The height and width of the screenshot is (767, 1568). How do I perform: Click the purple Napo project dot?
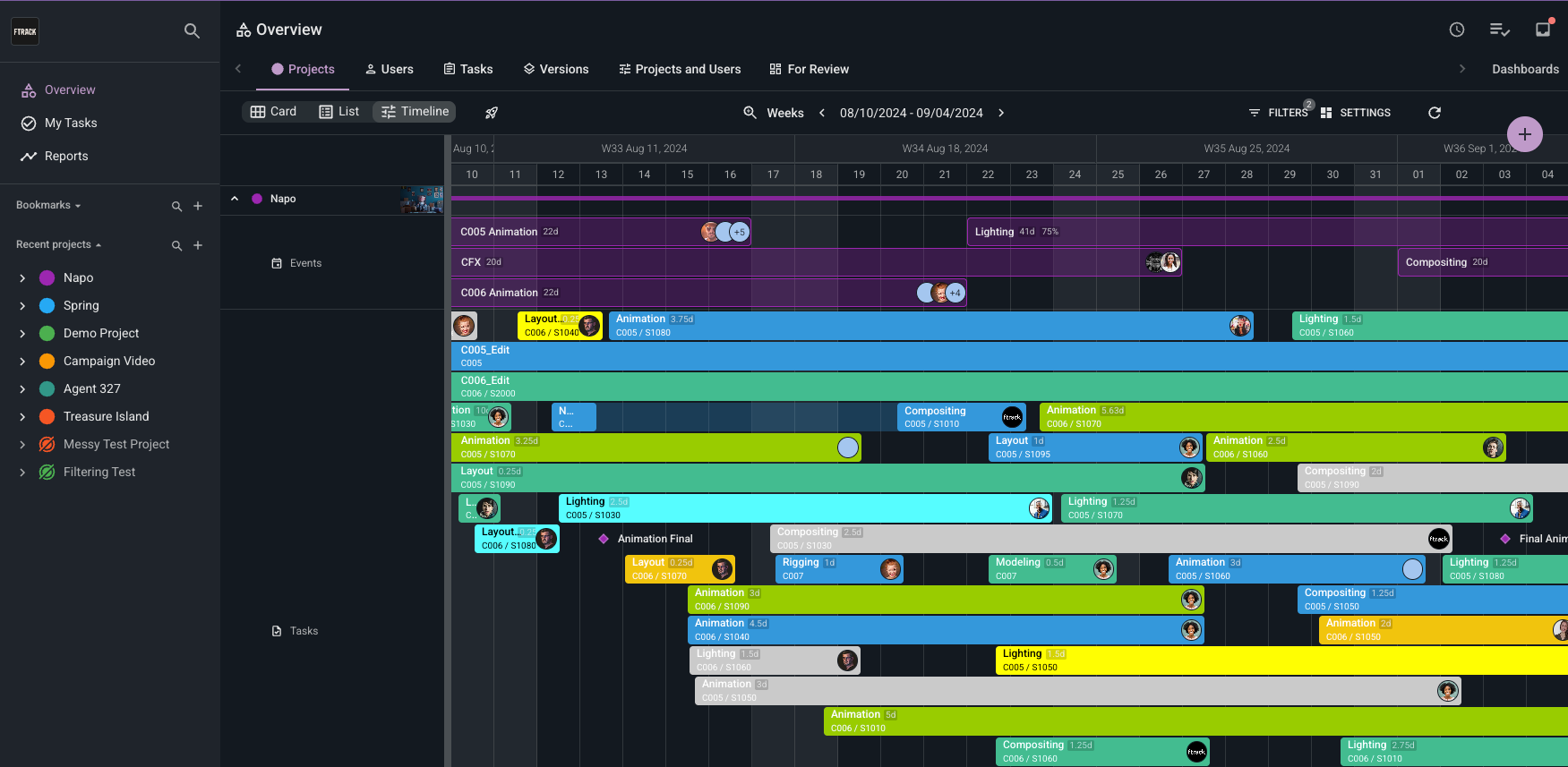(x=257, y=199)
